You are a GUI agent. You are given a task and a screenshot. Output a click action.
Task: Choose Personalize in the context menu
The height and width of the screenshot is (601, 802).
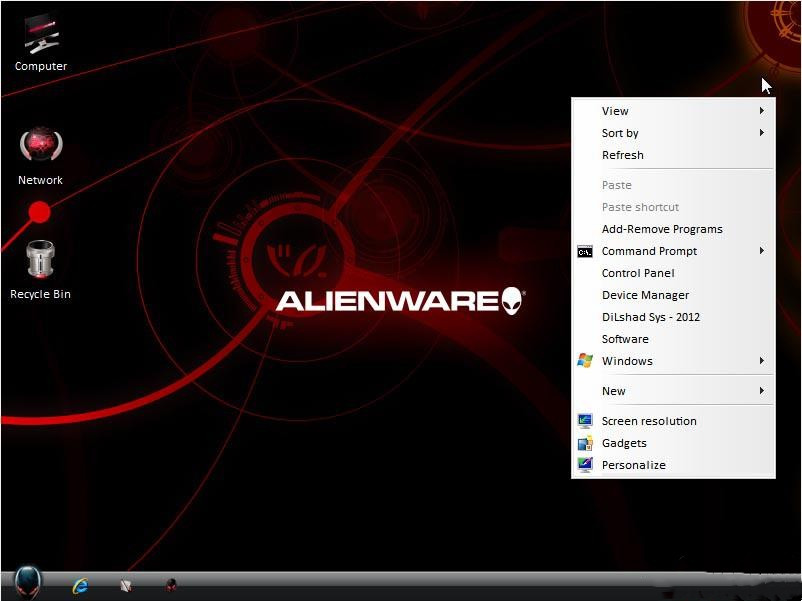click(x=673, y=465)
